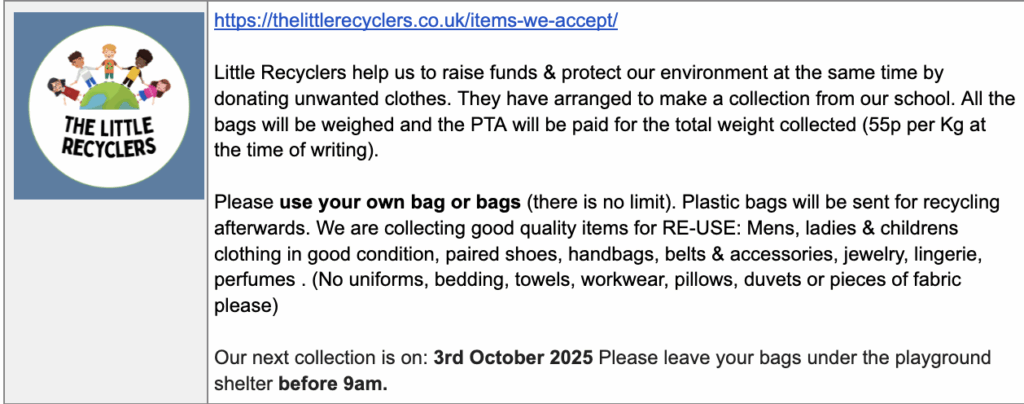Open the thelittlerecyclers.co.uk items-we-accept link
1024x404 pixels.
pos(416,20)
